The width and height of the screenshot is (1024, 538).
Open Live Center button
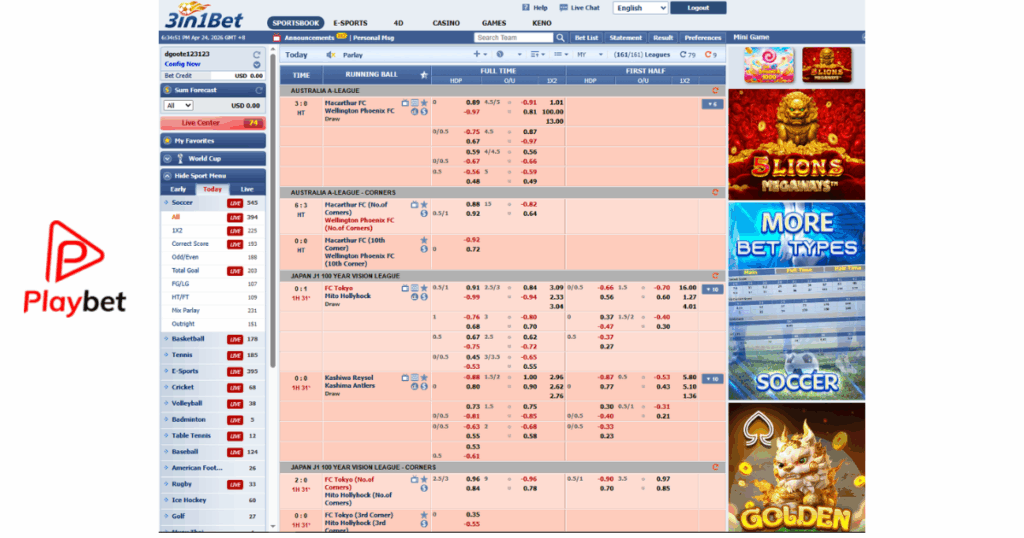(x=213, y=123)
